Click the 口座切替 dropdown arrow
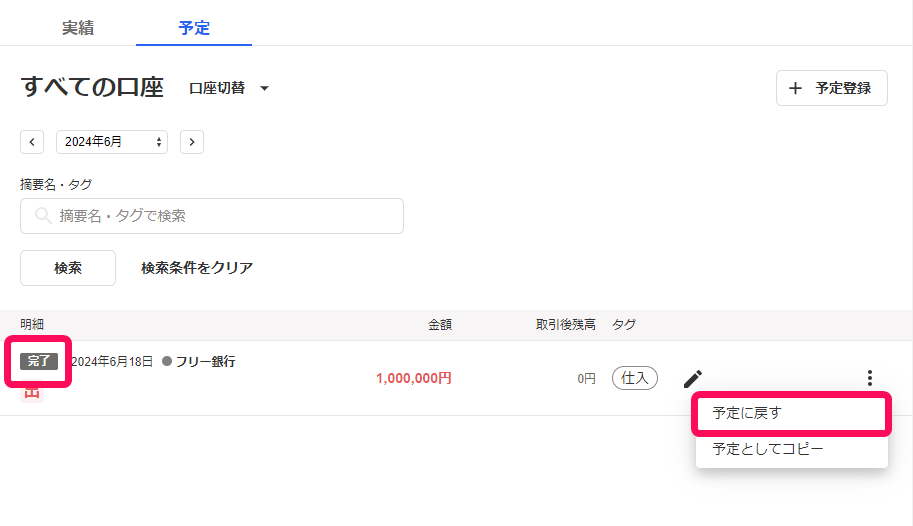Viewport: 913px width, 526px height. [x=264, y=89]
